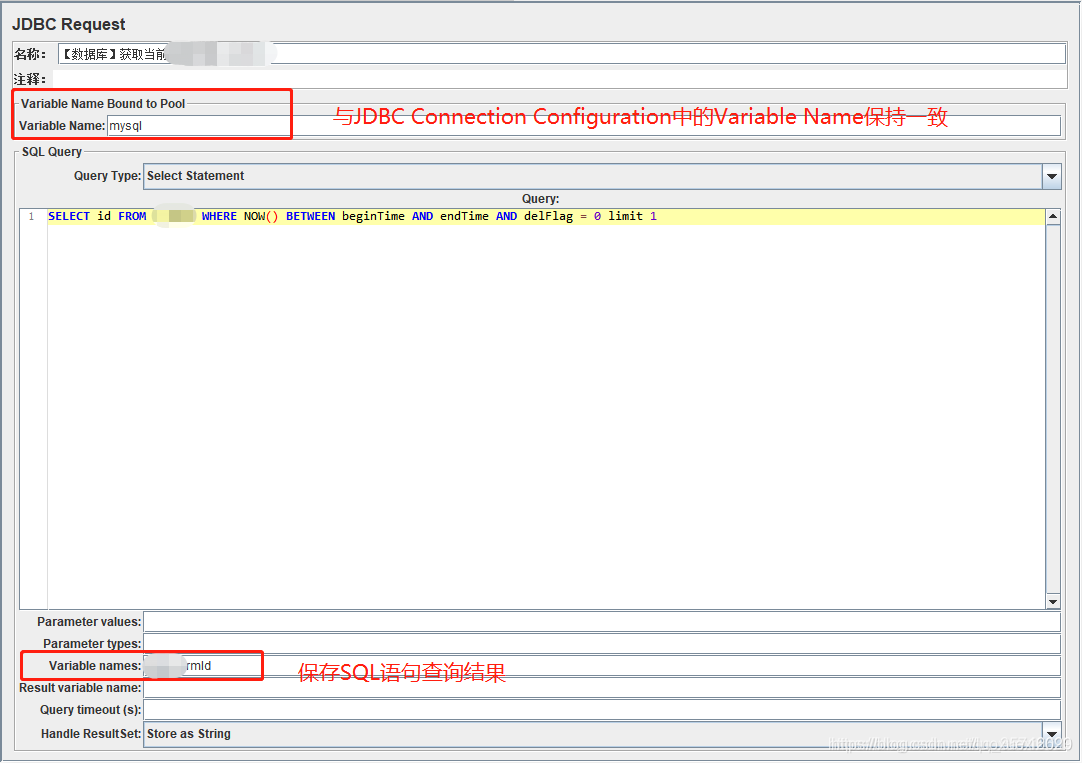The width and height of the screenshot is (1082, 763).
Task: Click the Query timeout (s) field
Action: point(602,710)
